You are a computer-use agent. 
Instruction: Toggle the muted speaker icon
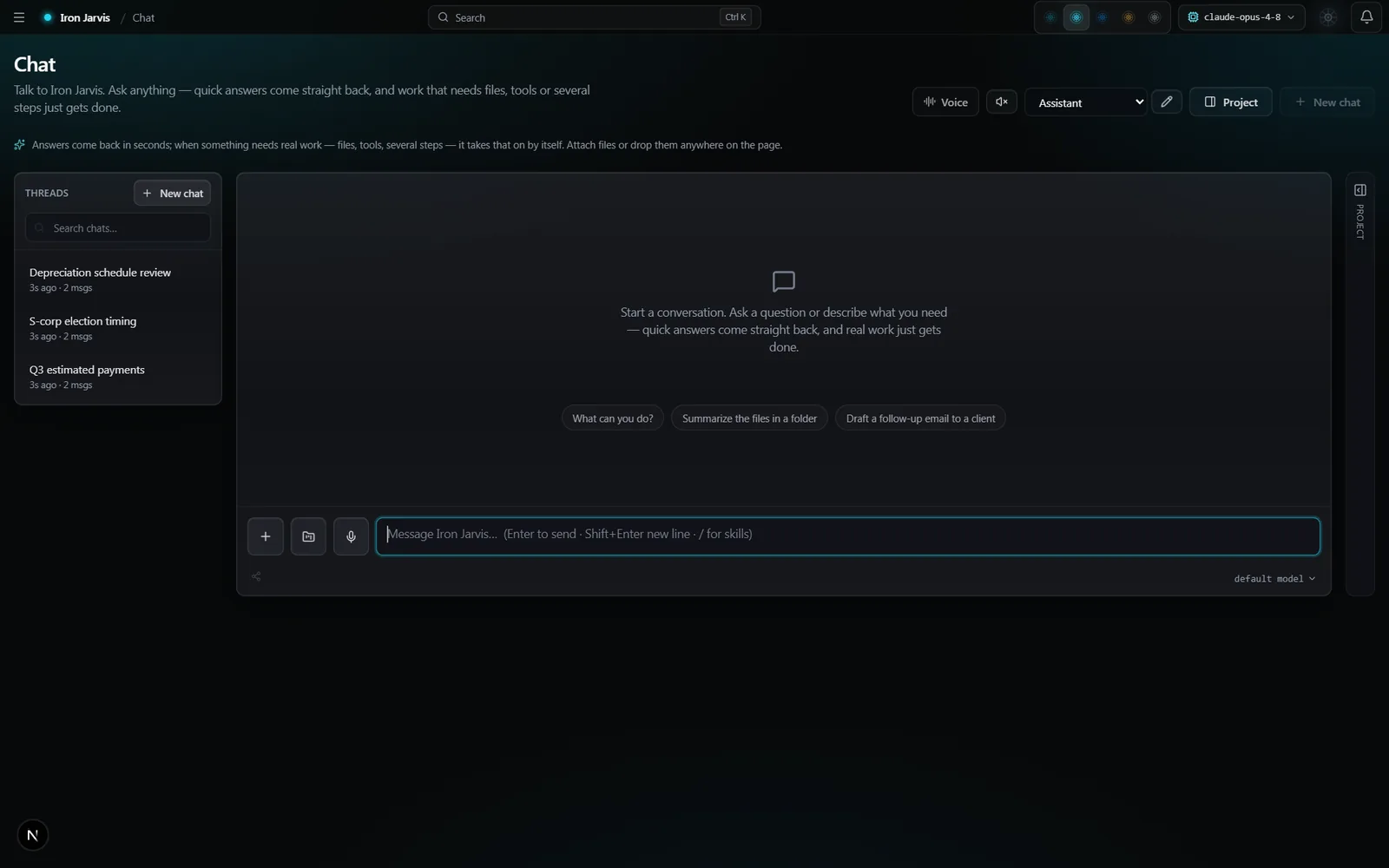point(1001,102)
